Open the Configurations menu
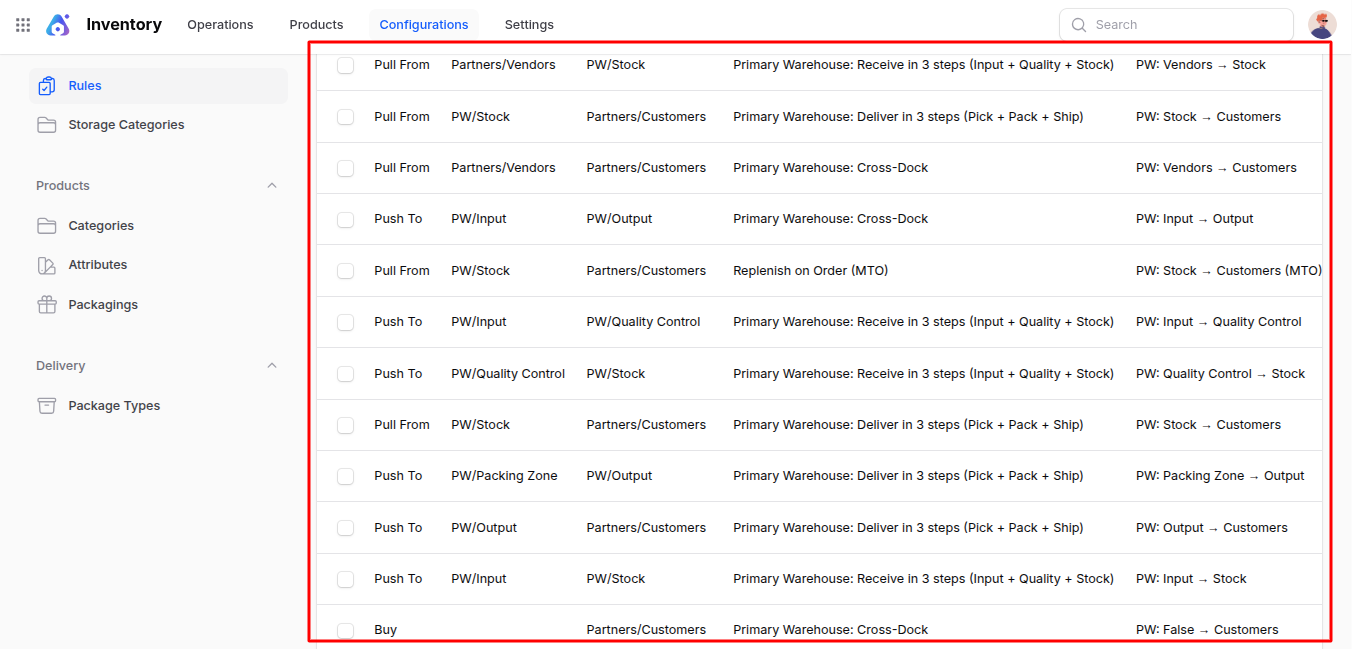The width and height of the screenshot is (1352, 649). (424, 25)
